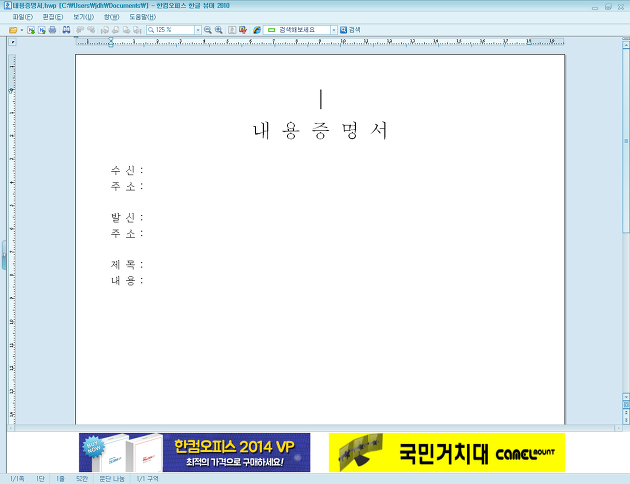This screenshot has width=630, height=484.
Task: Click the vertical scrollbar down arrow
Action: coord(626,396)
